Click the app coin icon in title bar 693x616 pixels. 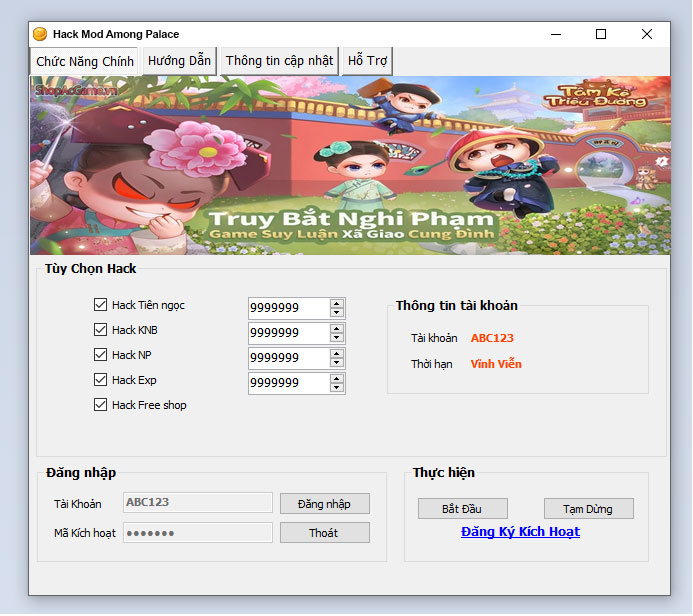pyautogui.click(x=40, y=34)
